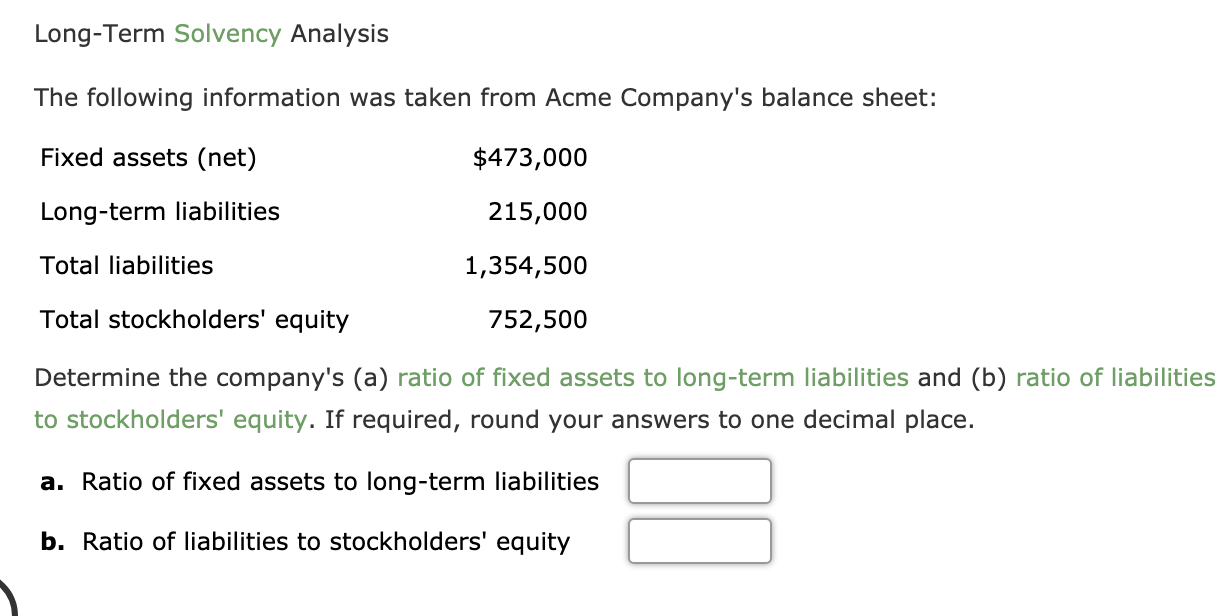The image size is (1222, 616).
Task: Click the 752,500 stockholders' equity value
Action: point(538,320)
